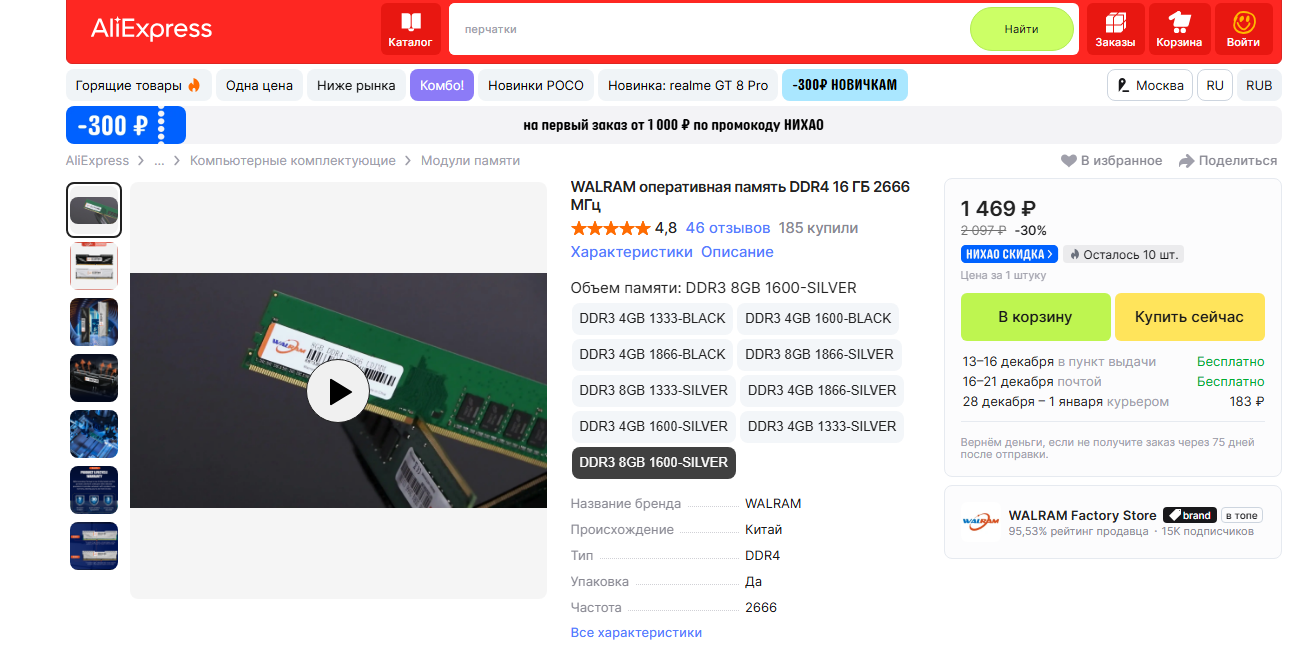This screenshot has height=662, width=1307.
Task: Select DDR3 8GB 1600-SILVER option
Action: pyautogui.click(x=654, y=462)
